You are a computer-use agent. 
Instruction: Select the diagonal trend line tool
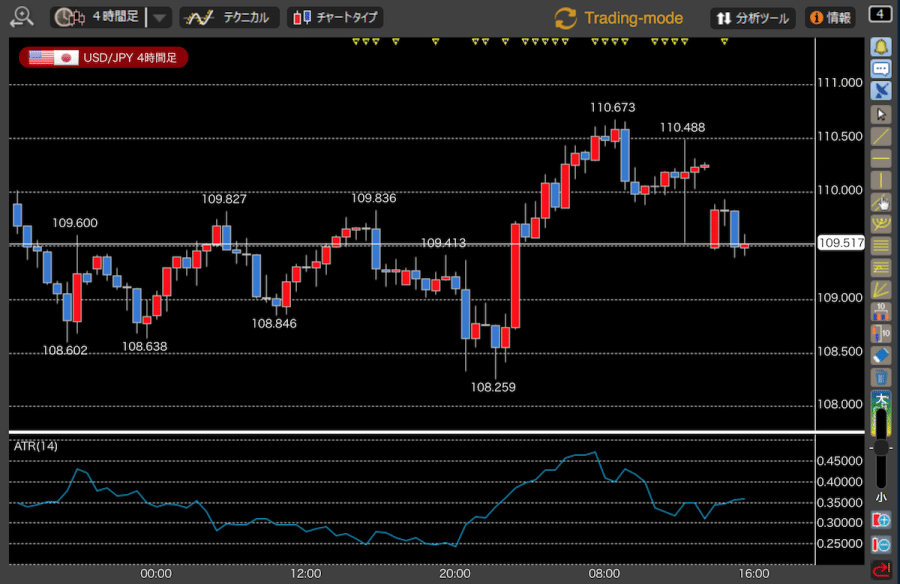click(x=881, y=137)
